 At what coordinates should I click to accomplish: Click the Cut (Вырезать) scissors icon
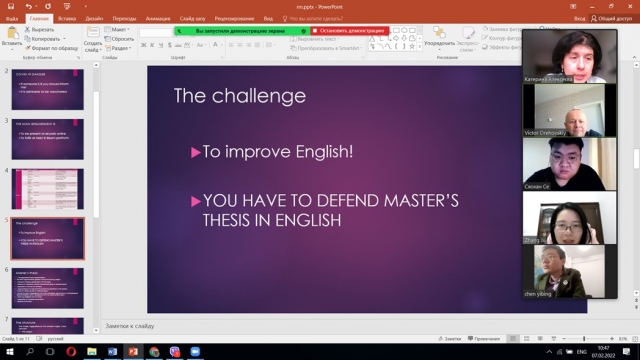point(27,29)
